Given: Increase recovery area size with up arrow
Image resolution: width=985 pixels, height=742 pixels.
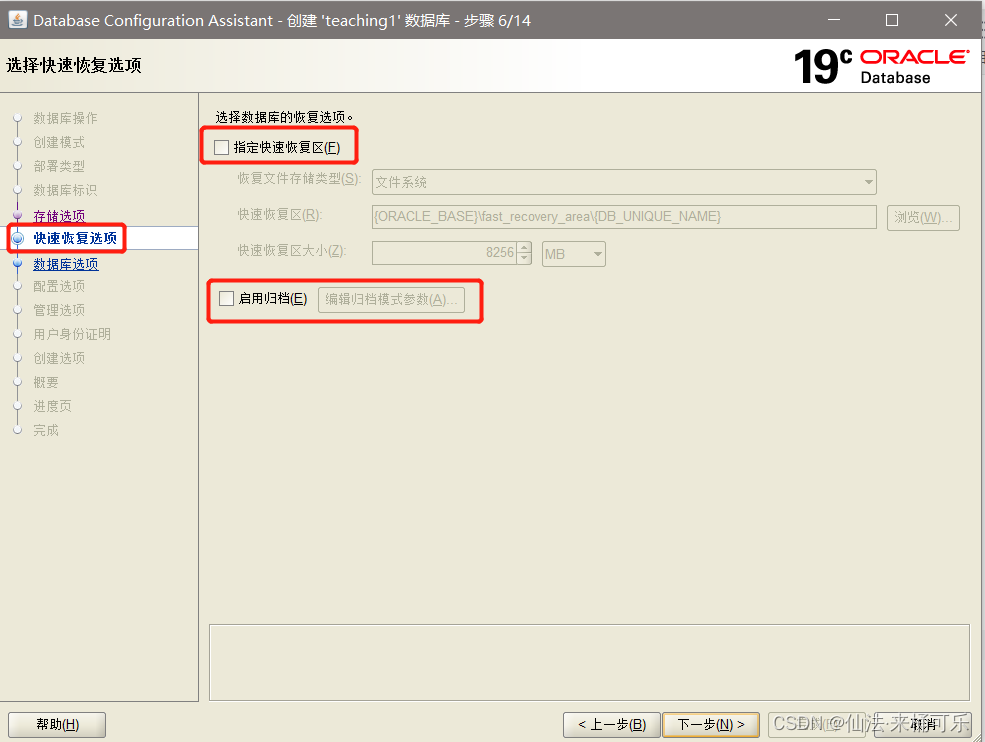Looking at the screenshot, I should (525, 248).
